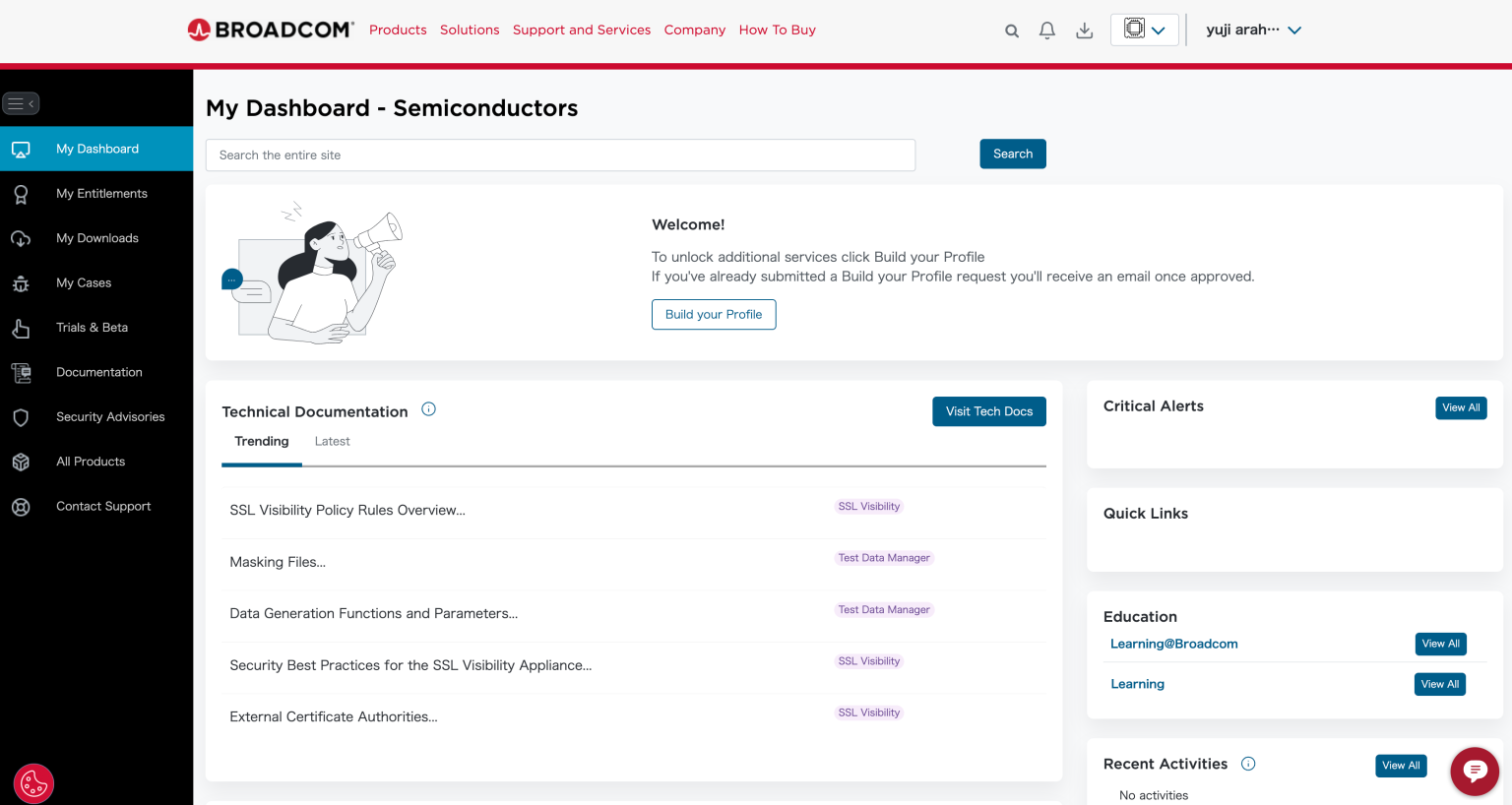Select the Support and Services menu
This screenshot has width=1512, height=805.
581,30
